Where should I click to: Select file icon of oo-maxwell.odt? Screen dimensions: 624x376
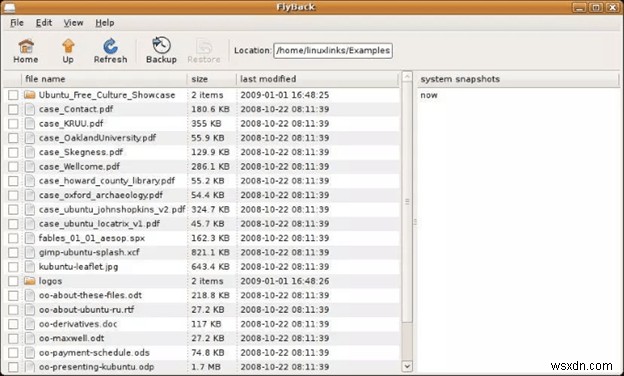[30, 338]
